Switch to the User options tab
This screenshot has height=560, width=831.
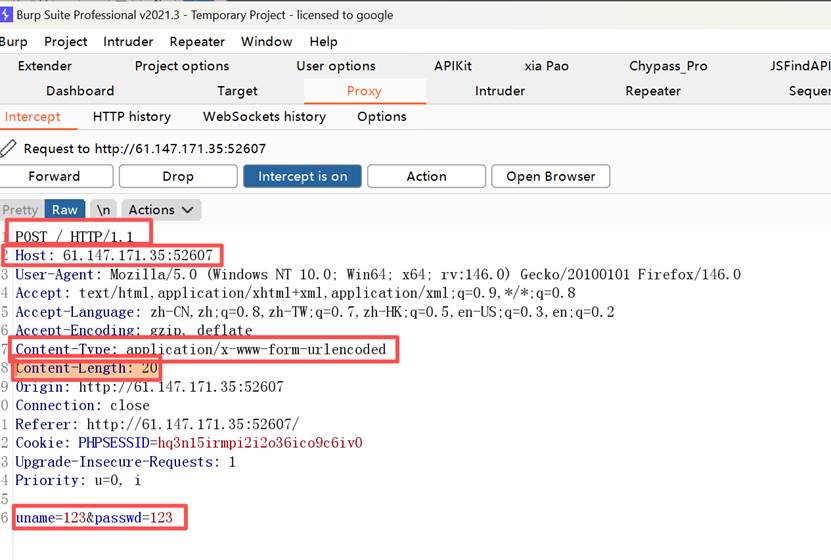[x=336, y=66]
